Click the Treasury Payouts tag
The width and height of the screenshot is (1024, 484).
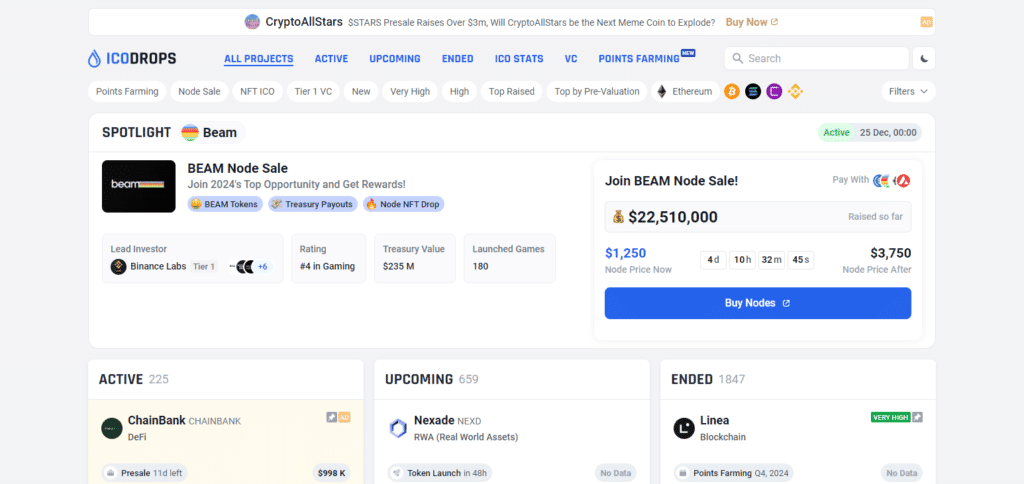[x=313, y=204]
